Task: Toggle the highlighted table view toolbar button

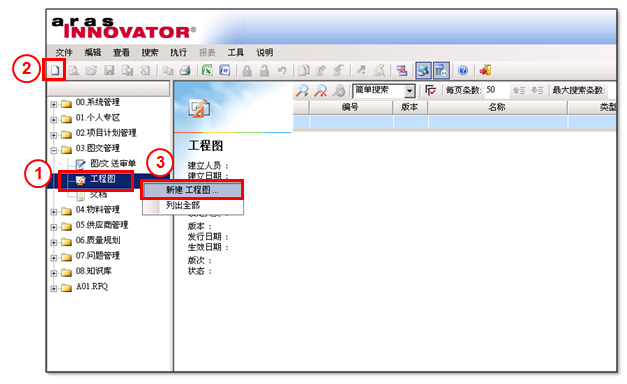Action: pos(441,71)
